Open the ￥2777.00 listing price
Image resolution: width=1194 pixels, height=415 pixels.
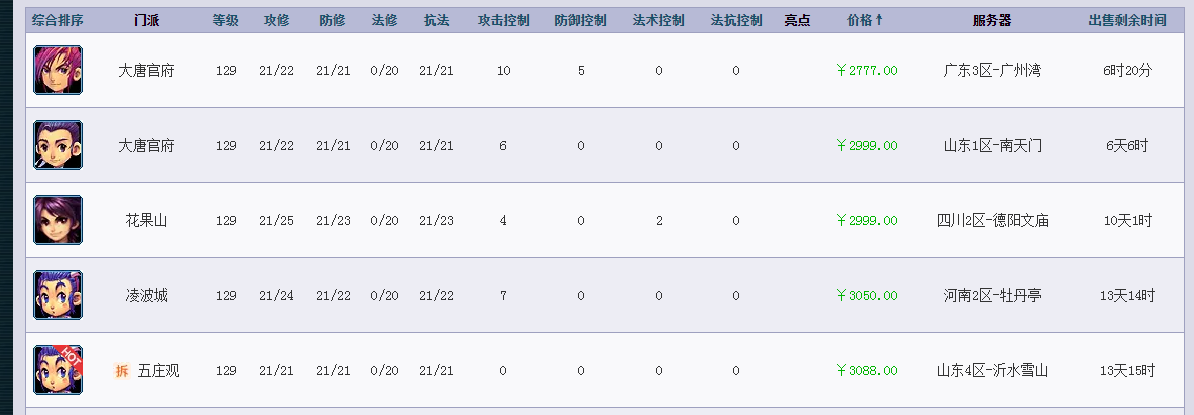coord(867,70)
